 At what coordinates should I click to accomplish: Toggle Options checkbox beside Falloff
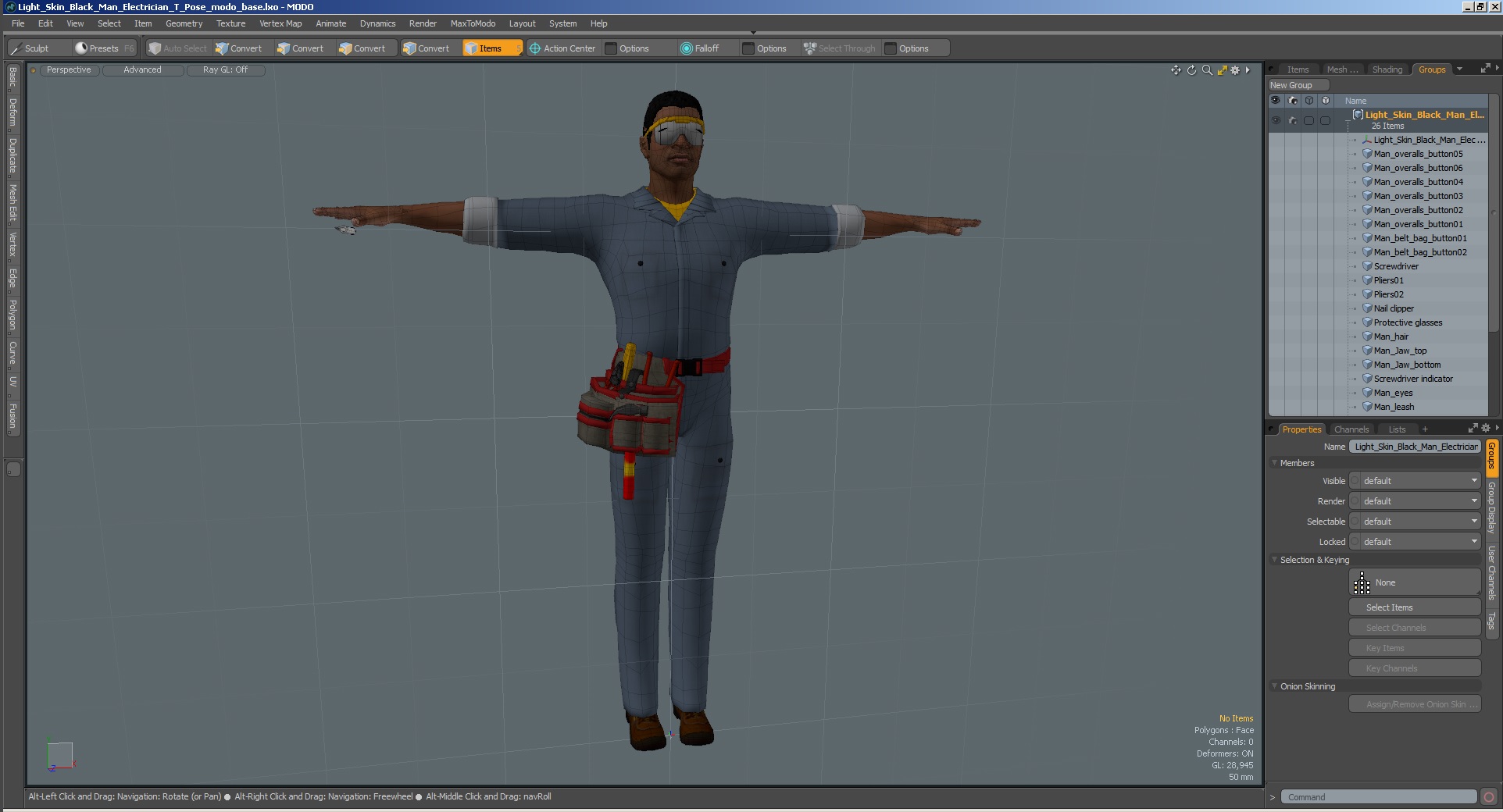click(x=748, y=48)
